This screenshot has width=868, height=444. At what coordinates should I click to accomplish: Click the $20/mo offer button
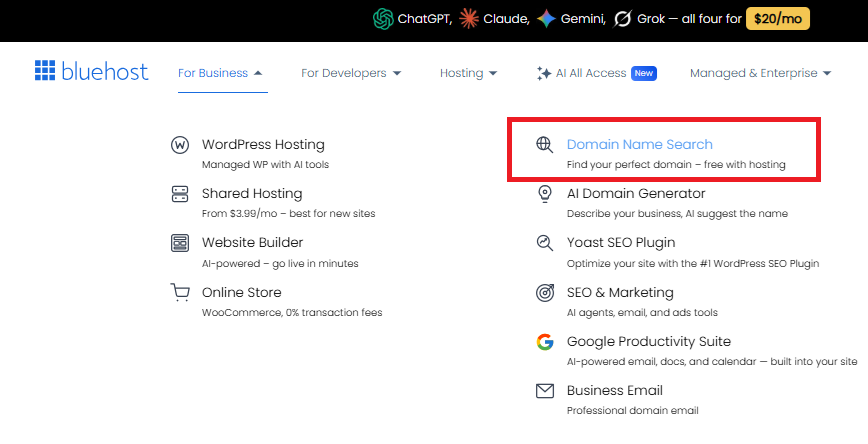click(778, 19)
